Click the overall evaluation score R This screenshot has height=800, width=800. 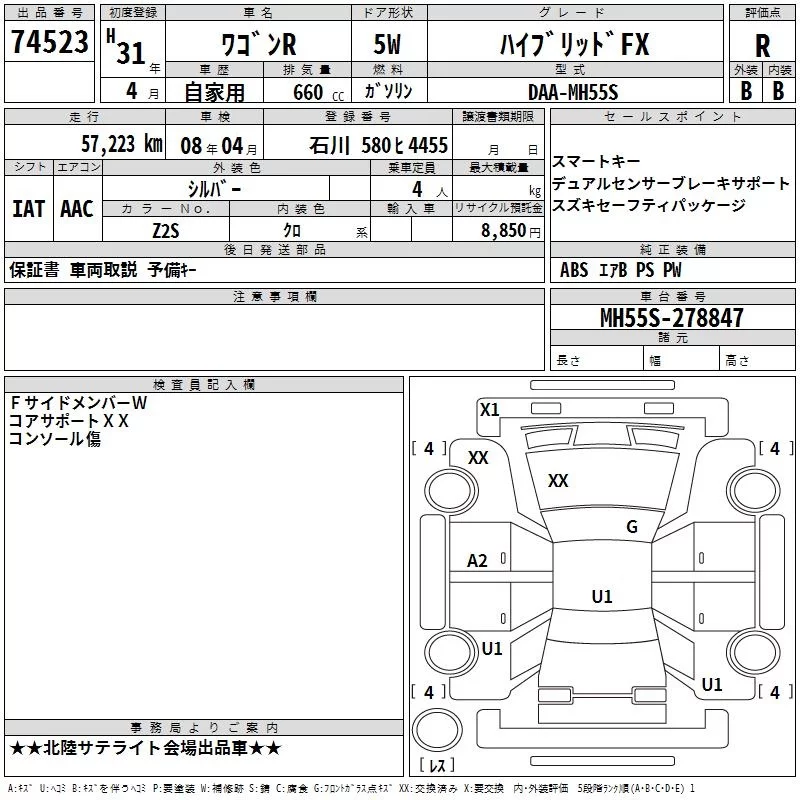point(762,46)
